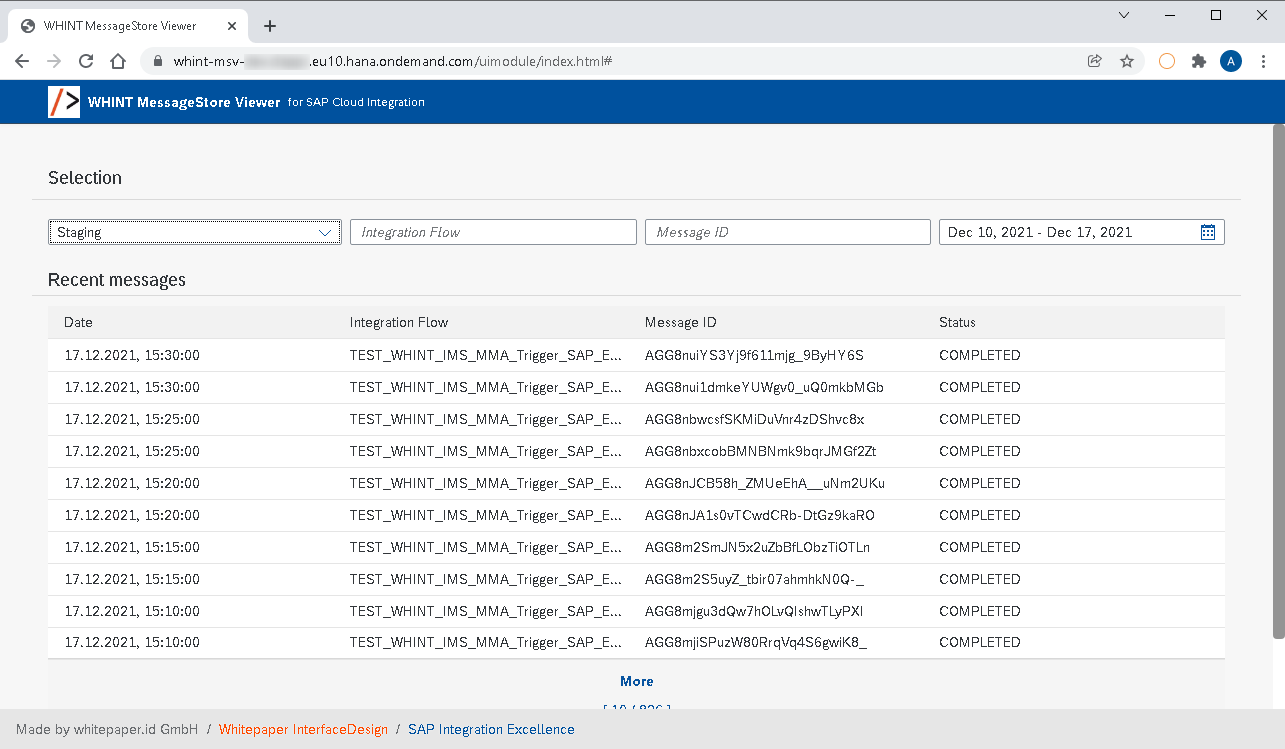
Task: Open the browser extensions puzzle icon
Action: pyautogui.click(x=1199, y=61)
